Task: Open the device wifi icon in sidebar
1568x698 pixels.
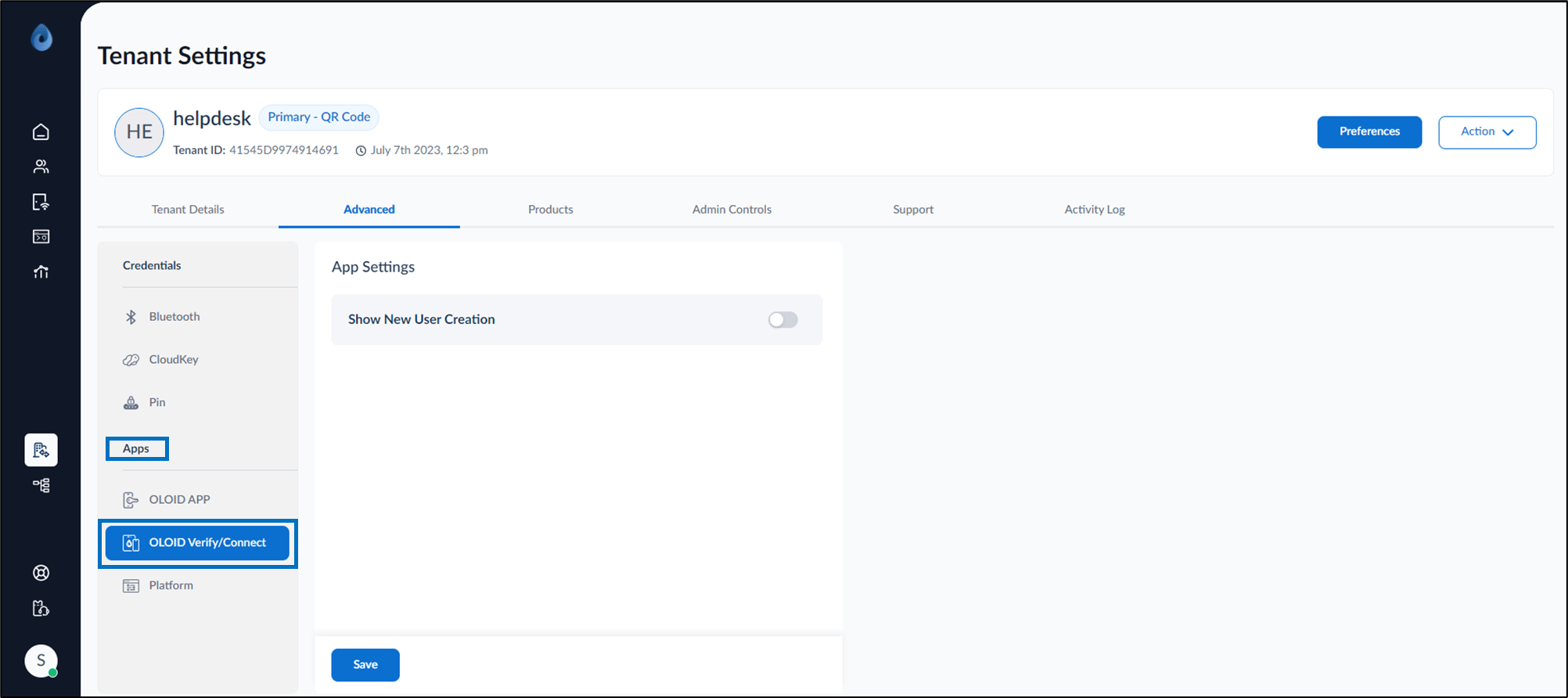Action: click(41, 202)
